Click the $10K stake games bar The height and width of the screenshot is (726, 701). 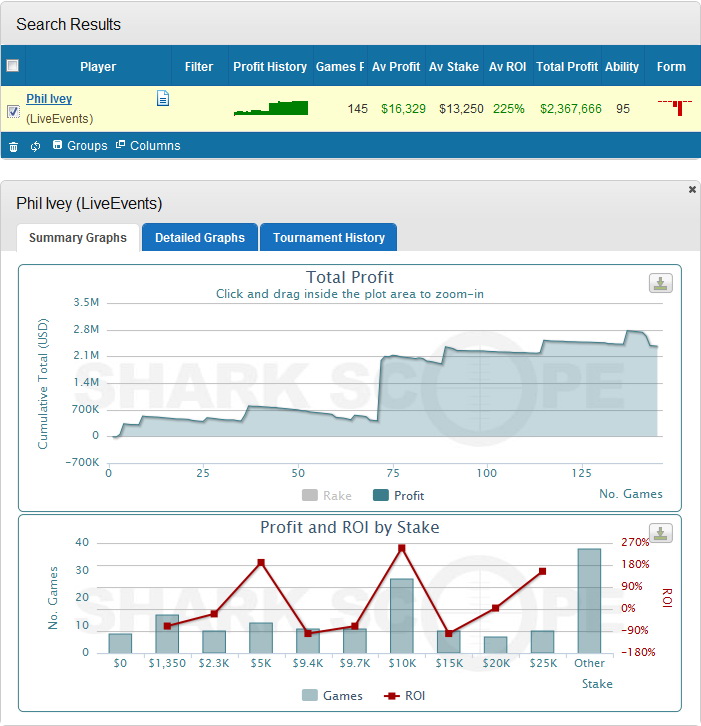[x=401, y=615]
